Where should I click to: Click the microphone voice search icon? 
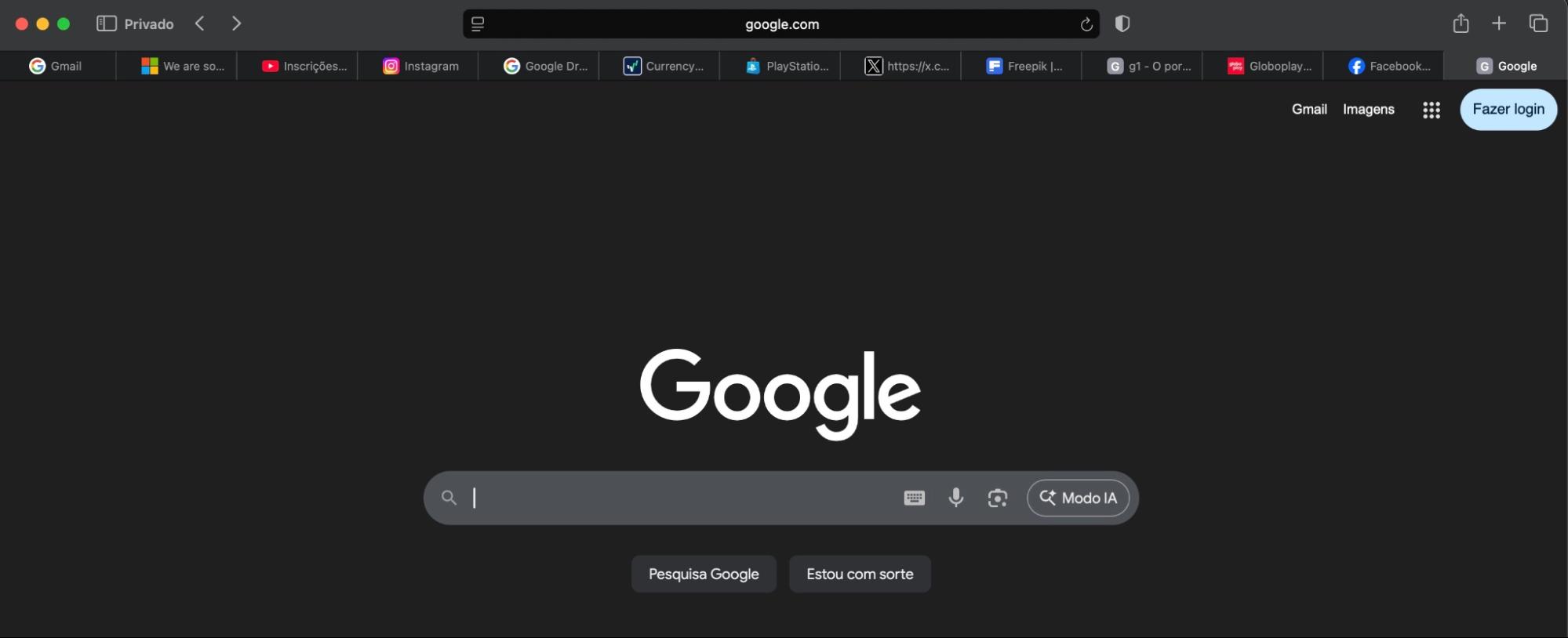(955, 498)
